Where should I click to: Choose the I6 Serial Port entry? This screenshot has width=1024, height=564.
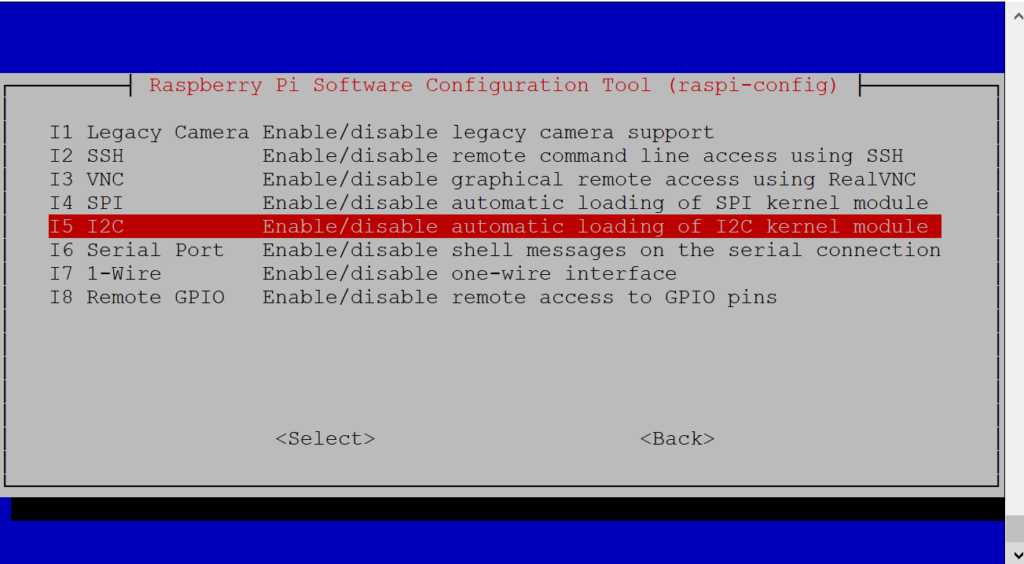[x=495, y=250]
